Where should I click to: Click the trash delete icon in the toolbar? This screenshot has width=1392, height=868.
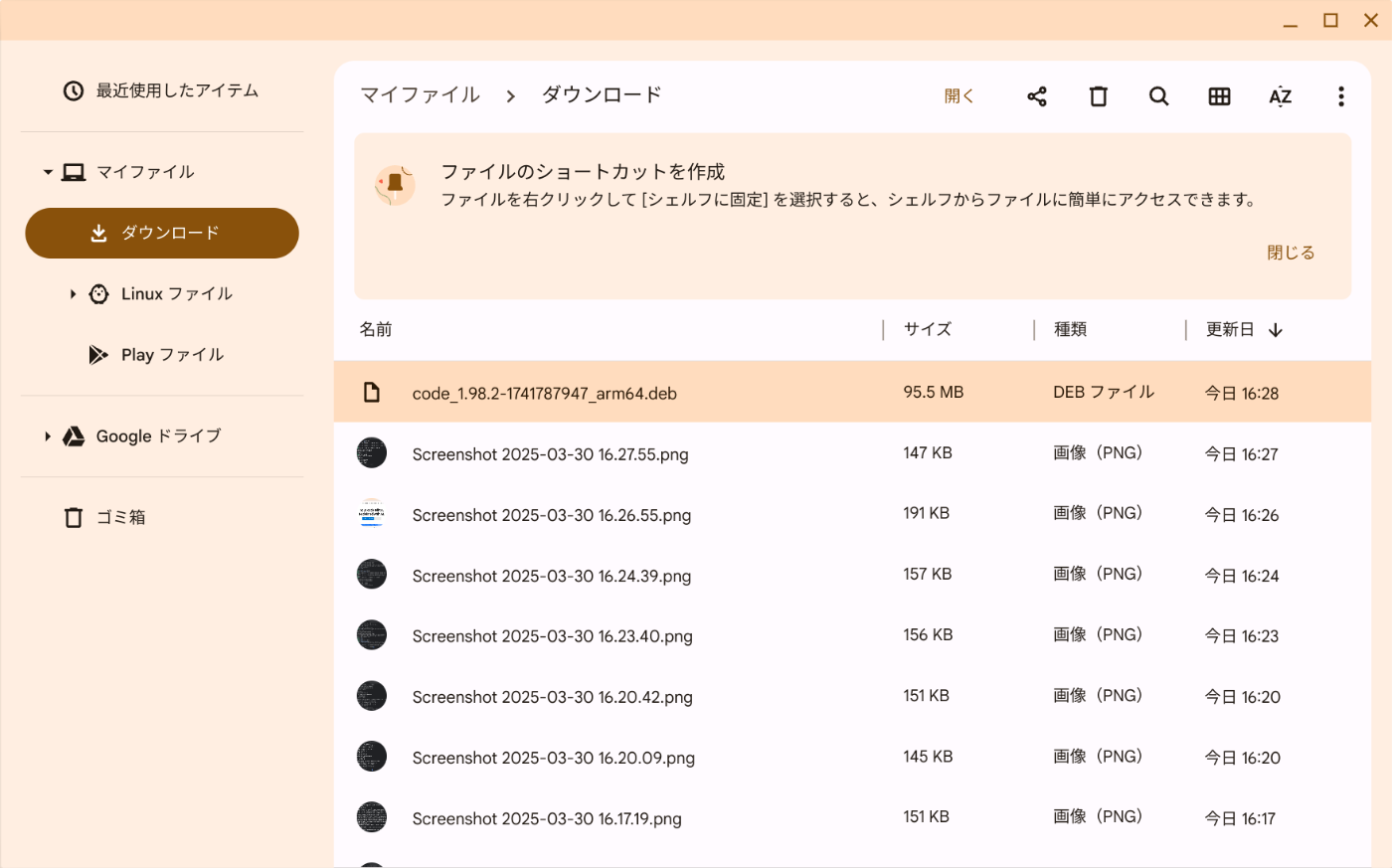tap(1098, 96)
